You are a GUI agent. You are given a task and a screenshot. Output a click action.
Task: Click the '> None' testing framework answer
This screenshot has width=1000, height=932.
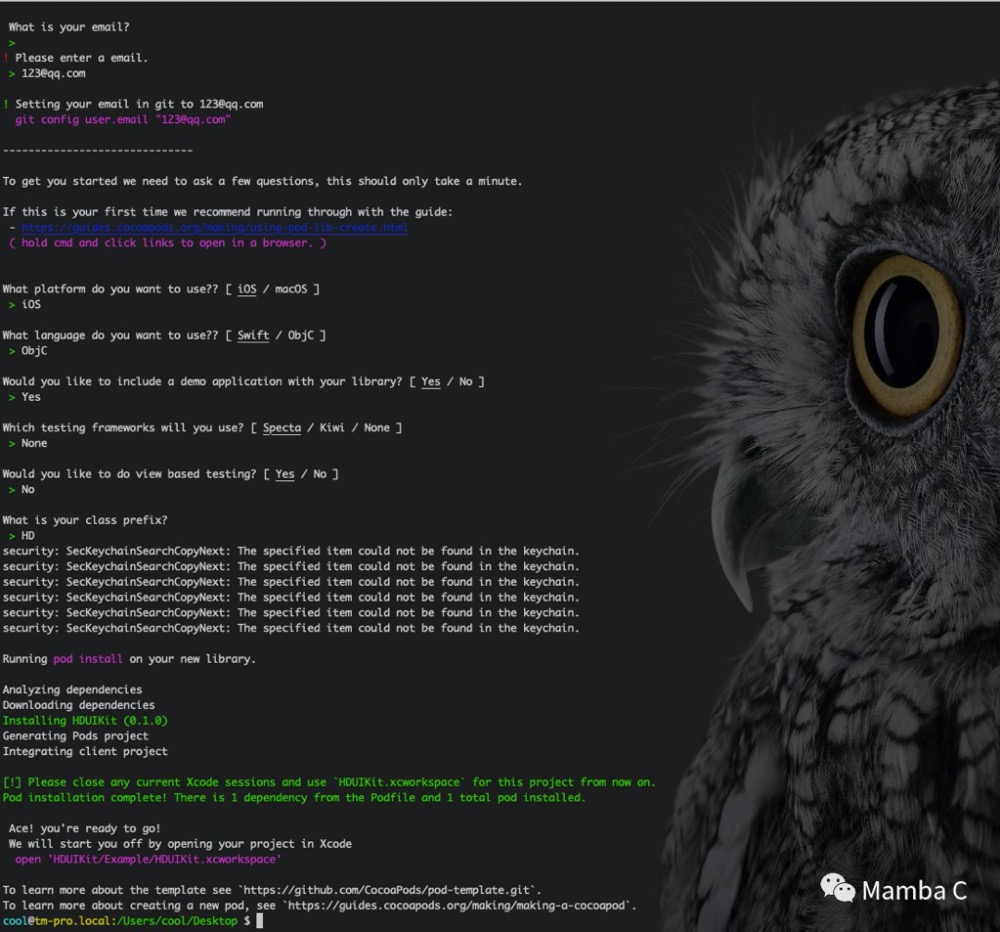[28, 443]
